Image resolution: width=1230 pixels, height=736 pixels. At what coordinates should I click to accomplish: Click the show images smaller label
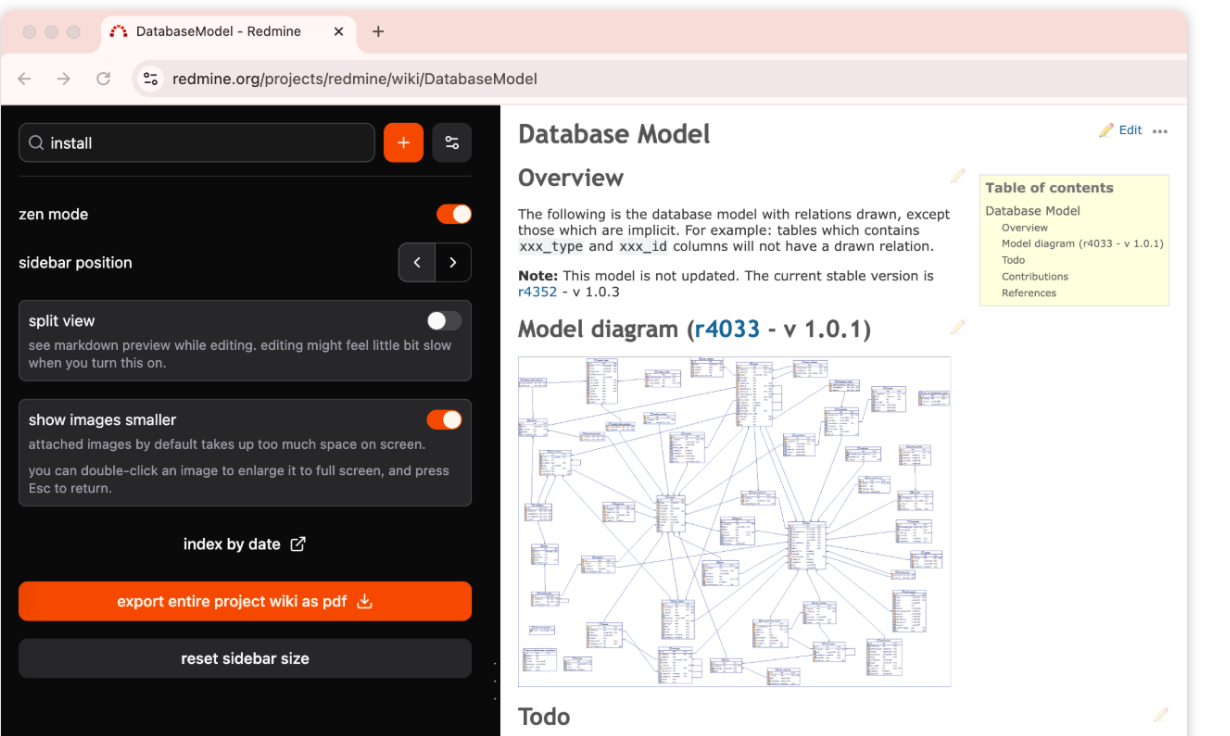[102, 420]
